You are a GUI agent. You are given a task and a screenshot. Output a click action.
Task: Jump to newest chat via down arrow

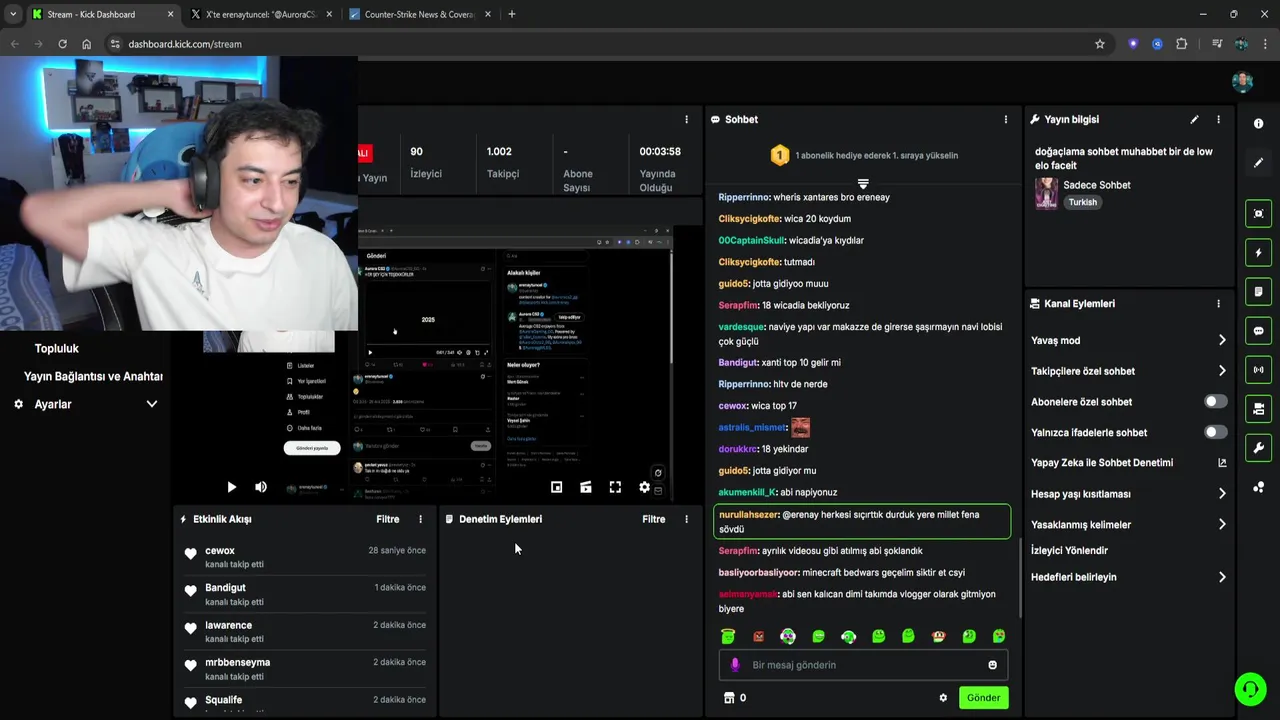pos(863,184)
